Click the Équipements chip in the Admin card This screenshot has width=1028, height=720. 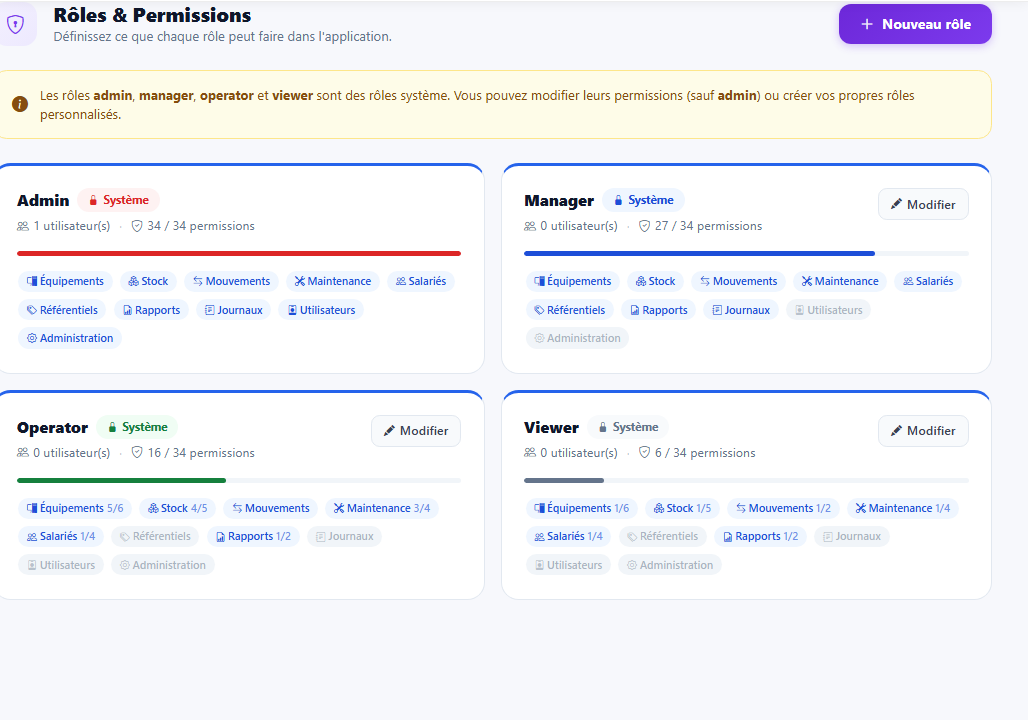[65, 281]
